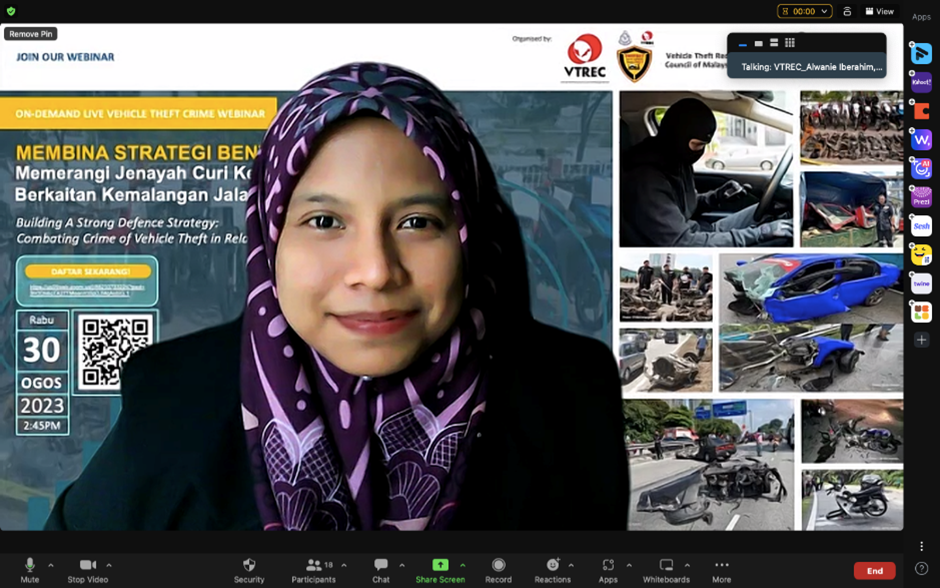This screenshot has width=940, height=588.
Task: Open the View layout menu
Action: [880, 11]
